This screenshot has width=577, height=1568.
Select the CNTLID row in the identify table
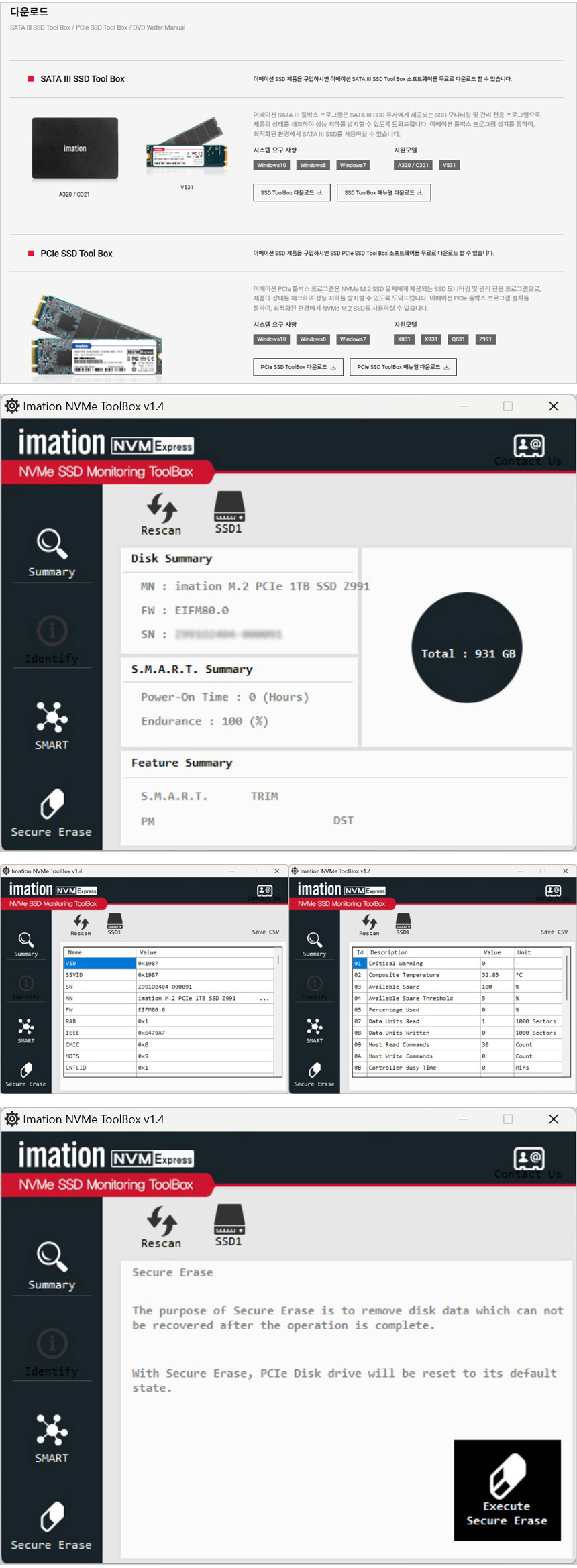(x=170, y=1068)
